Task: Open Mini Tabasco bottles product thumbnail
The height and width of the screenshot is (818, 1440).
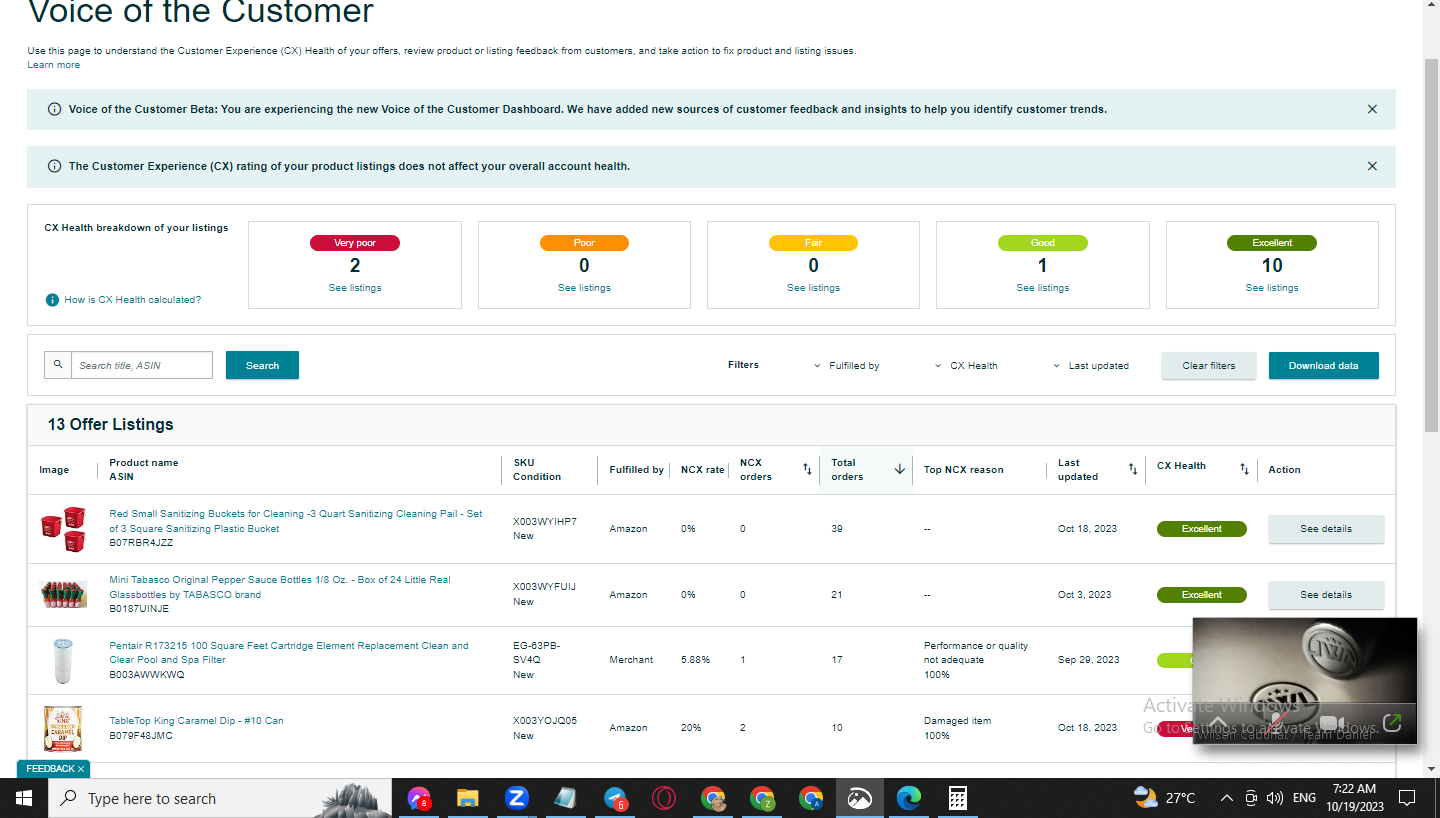Action: [x=63, y=594]
